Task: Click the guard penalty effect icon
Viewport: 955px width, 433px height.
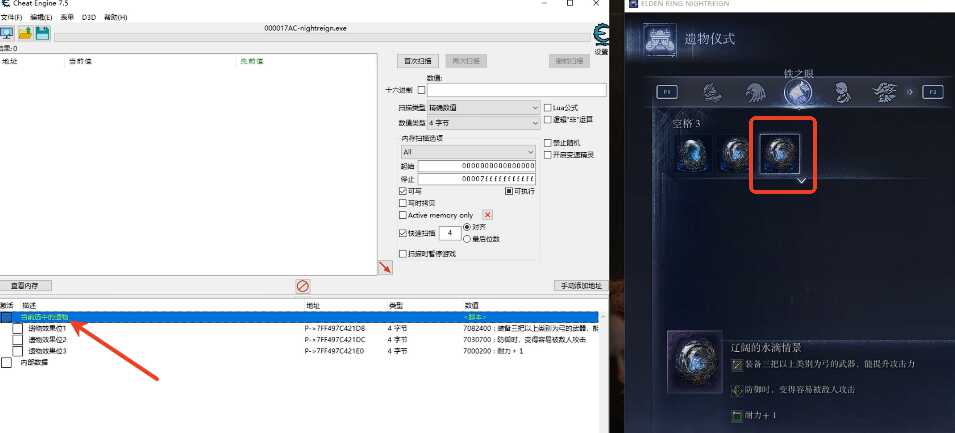Action: pyautogui.click(x=737, y=389)
